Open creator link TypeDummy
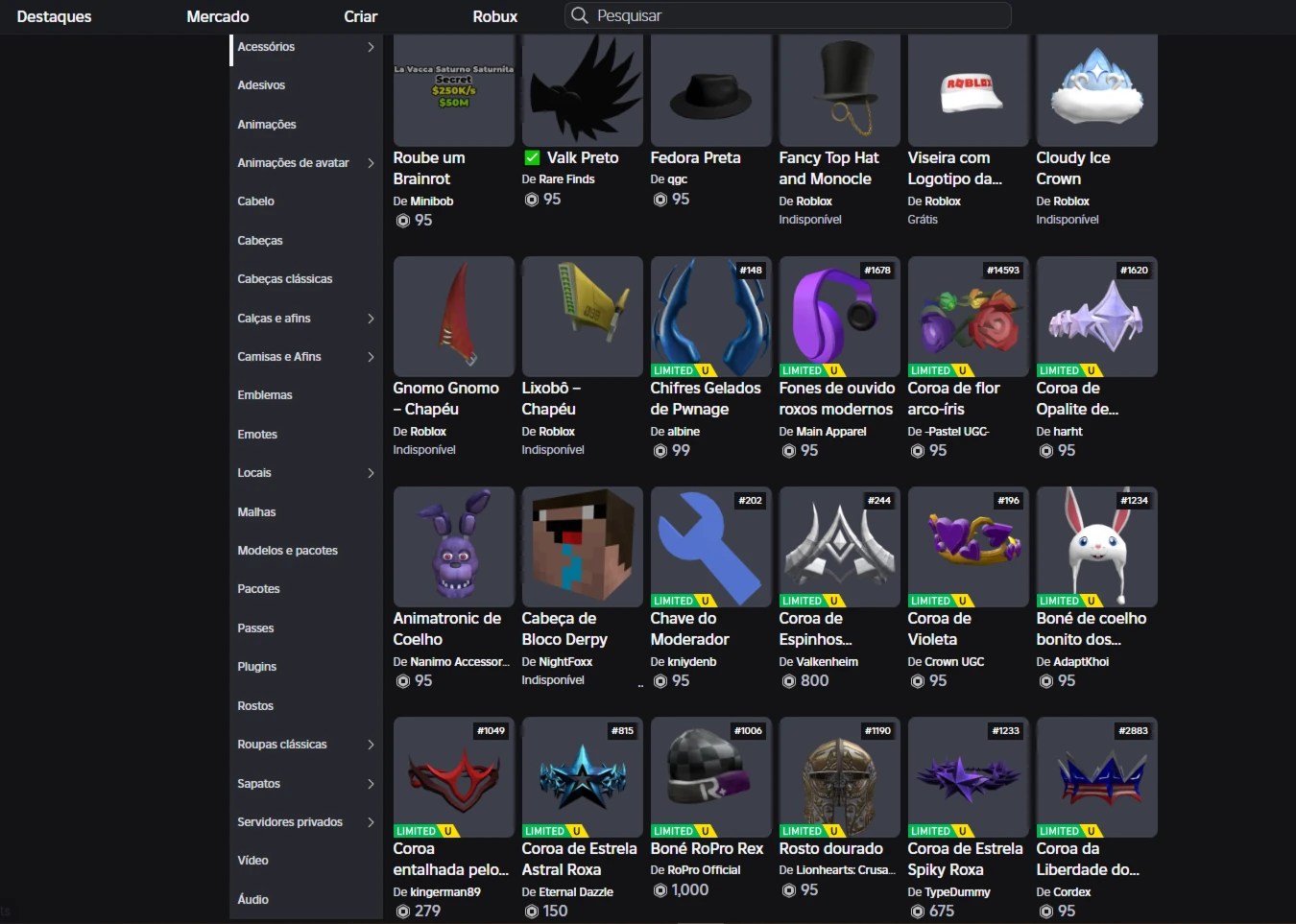Image resolution: width=1296 pixels, height=924 pixels. click(x=957, y=892)
